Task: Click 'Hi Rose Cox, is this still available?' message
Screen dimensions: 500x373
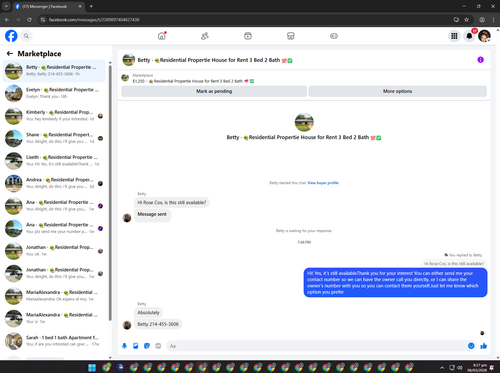Action: tap(172, 203)
